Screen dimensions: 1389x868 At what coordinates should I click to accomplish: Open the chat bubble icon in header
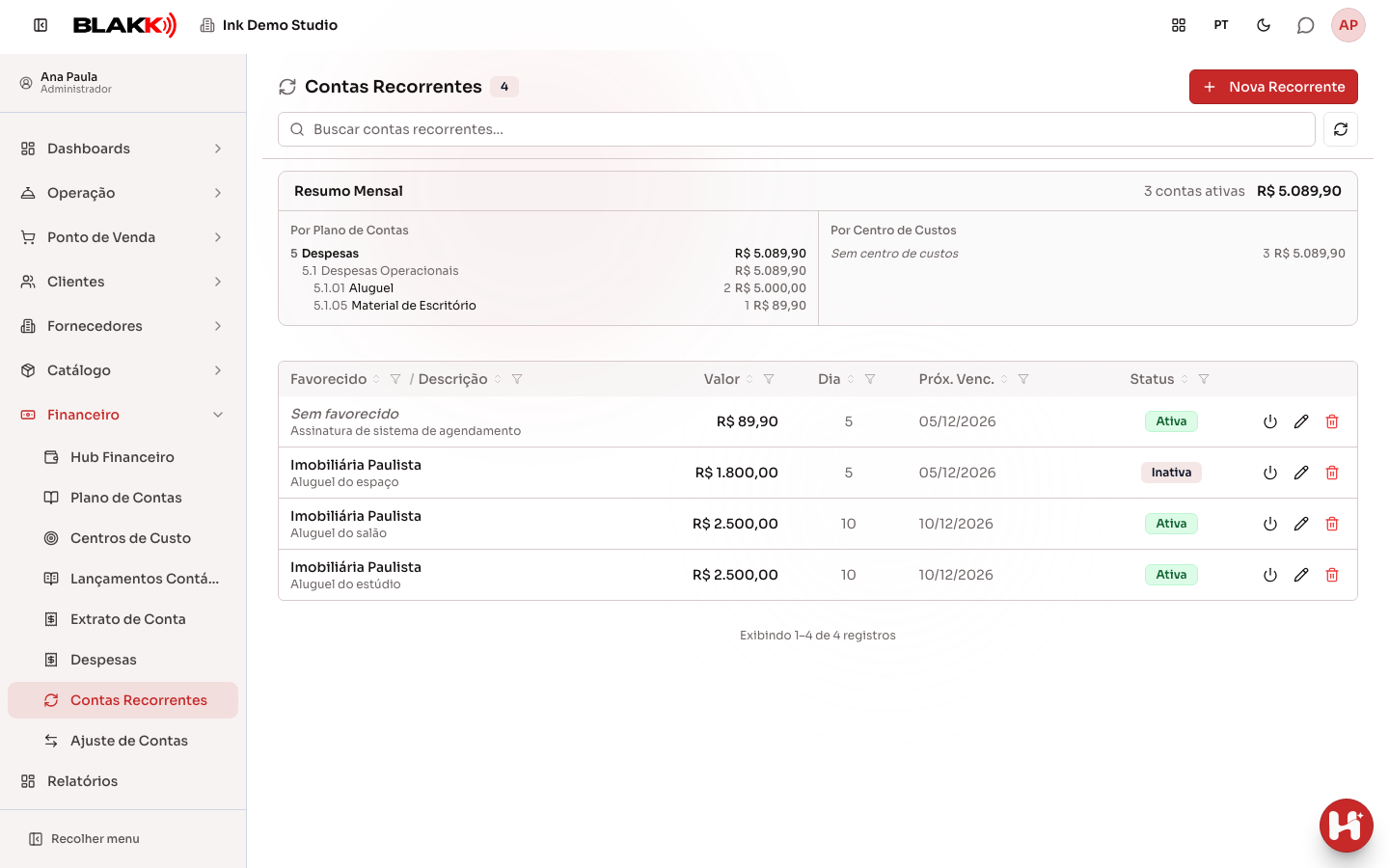1305,25
